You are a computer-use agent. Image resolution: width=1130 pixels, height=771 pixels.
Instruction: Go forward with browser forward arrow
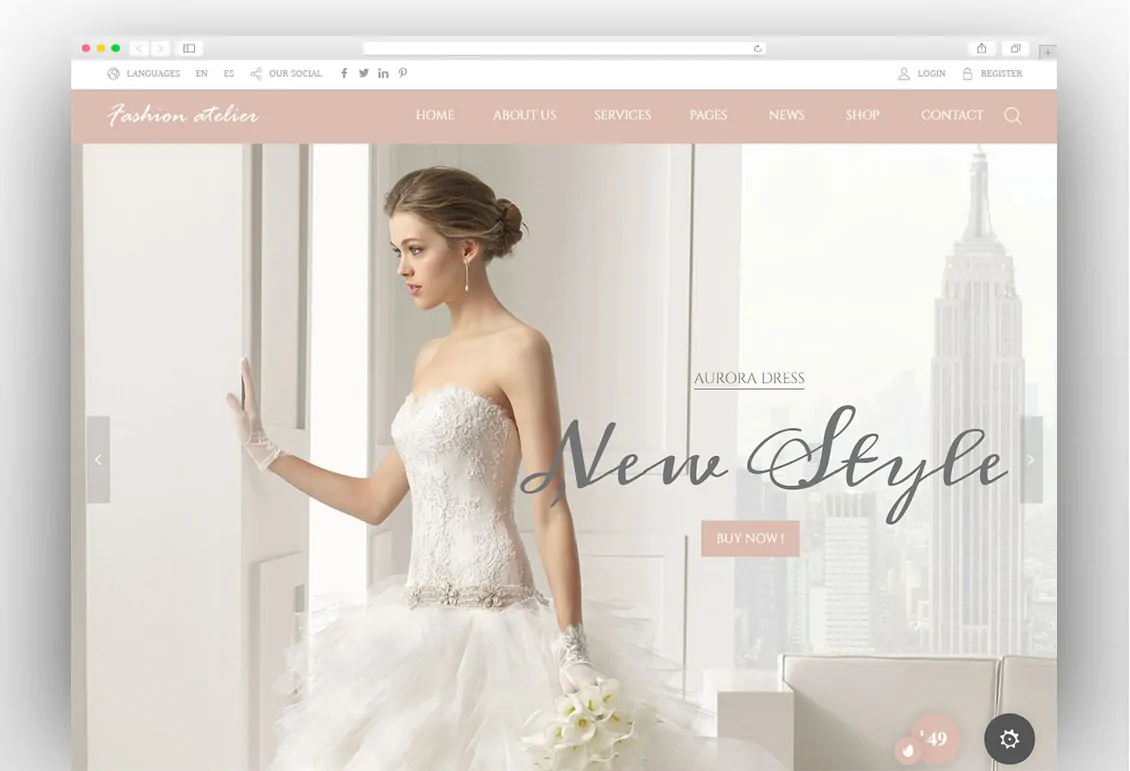tap(161, 48)
